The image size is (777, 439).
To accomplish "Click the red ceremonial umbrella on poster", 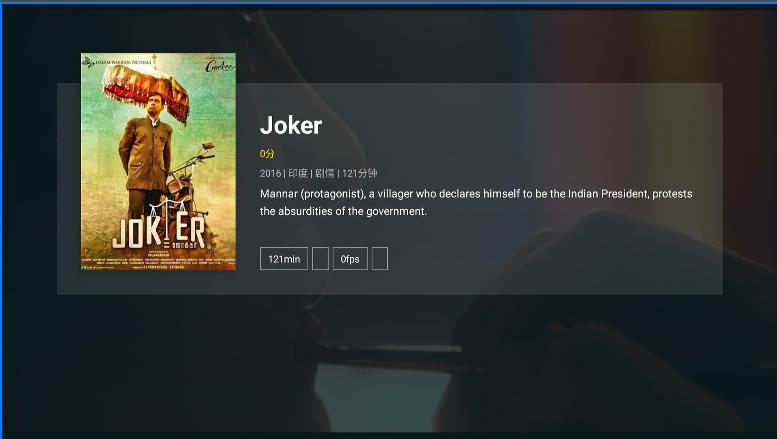I will 146,91.
